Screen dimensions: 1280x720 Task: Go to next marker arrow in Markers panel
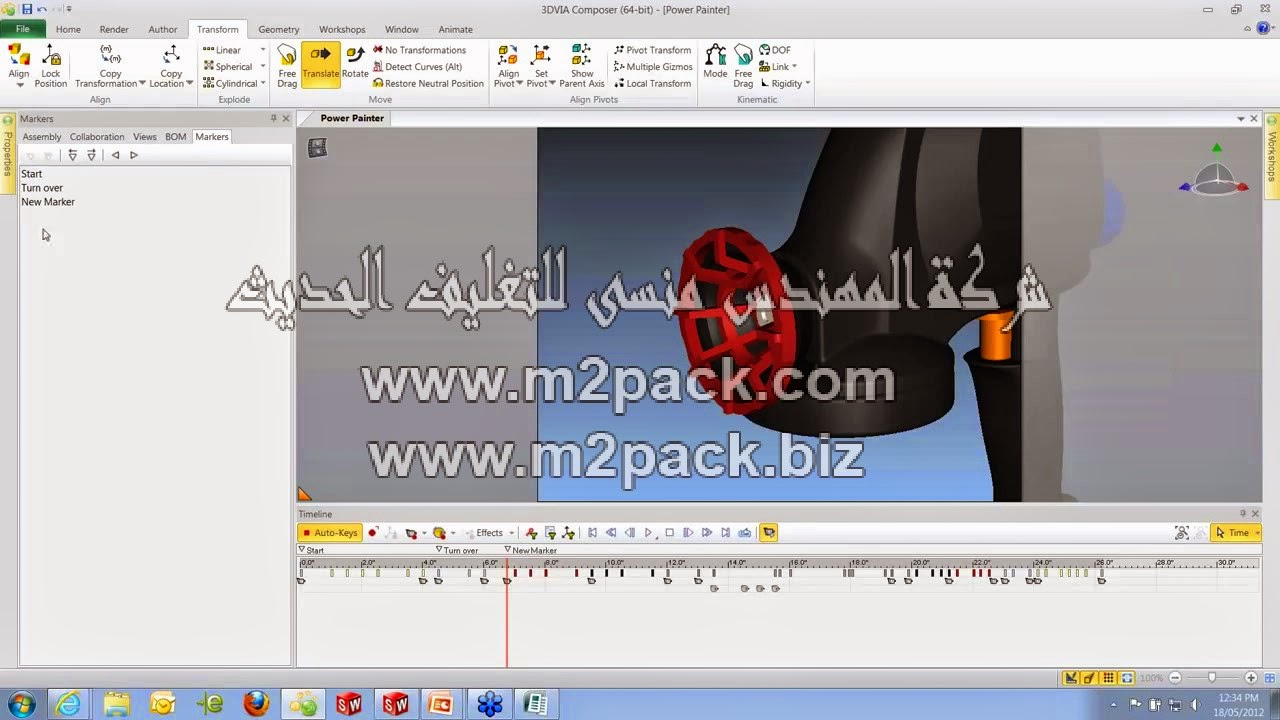point(134,155)
